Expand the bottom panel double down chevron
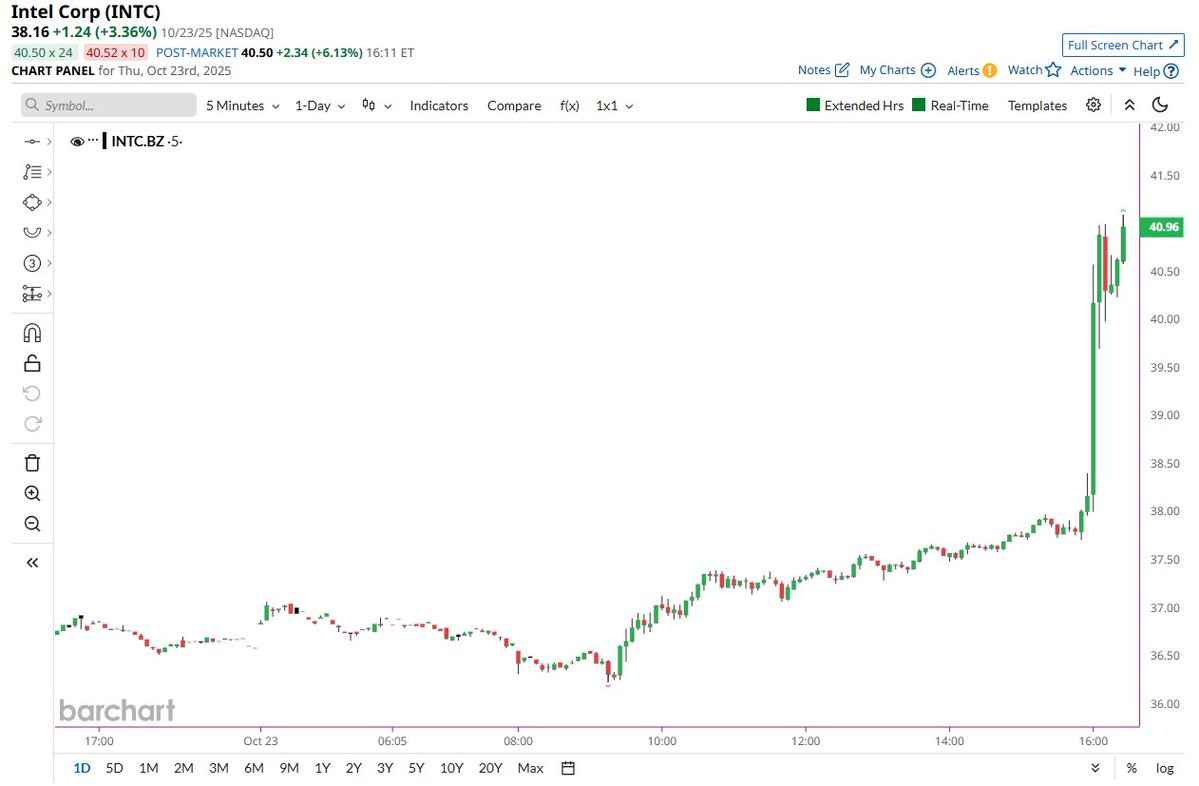Image resolution: width=1199 pixels, height=786 pixels. click(x=1095, y=768)
